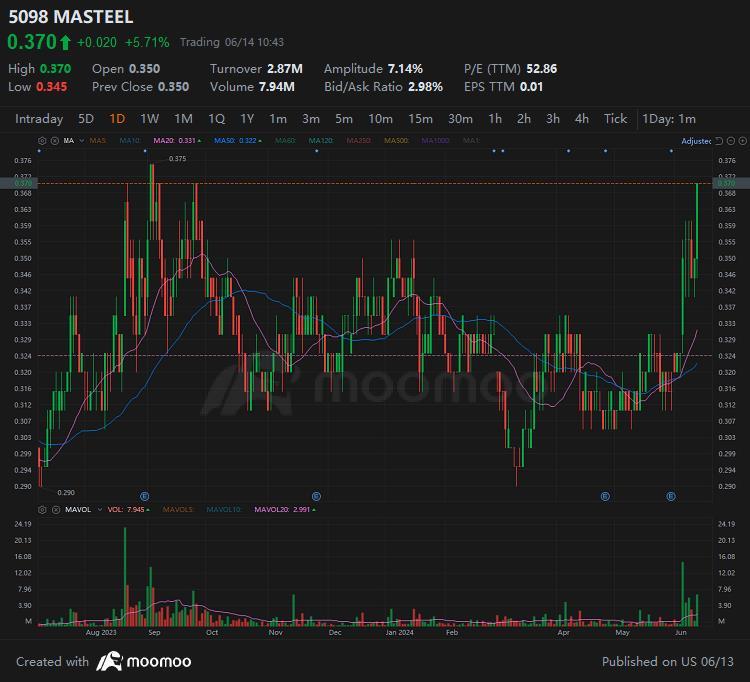Click the current price 0.370

pos(33,42)
